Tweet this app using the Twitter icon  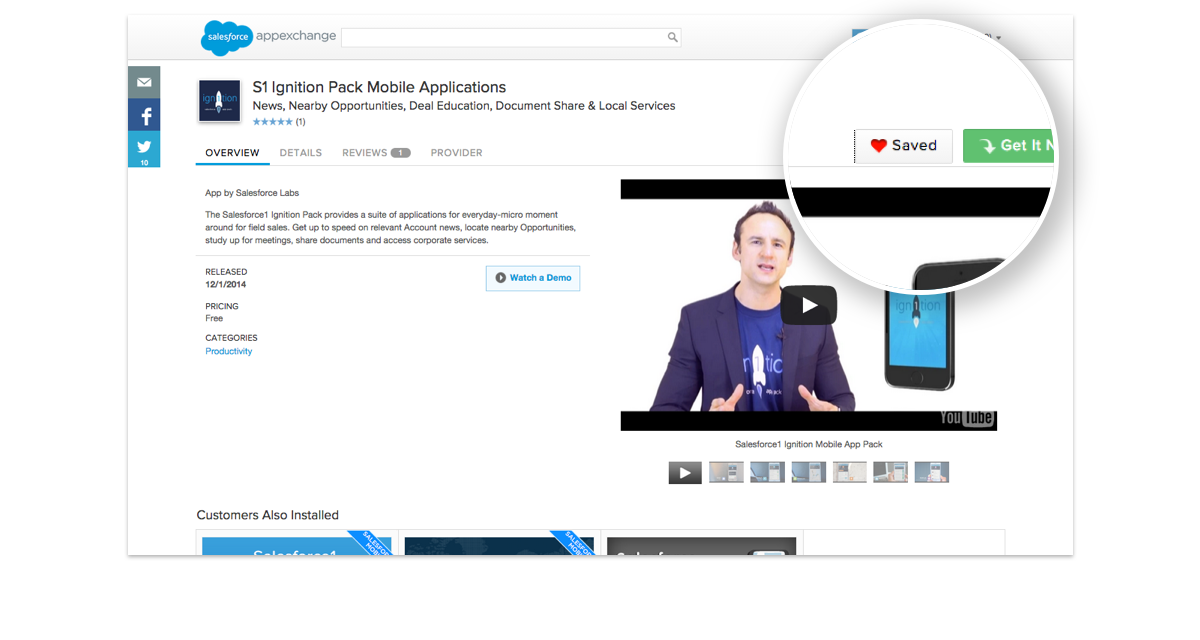tap(144, 149)
